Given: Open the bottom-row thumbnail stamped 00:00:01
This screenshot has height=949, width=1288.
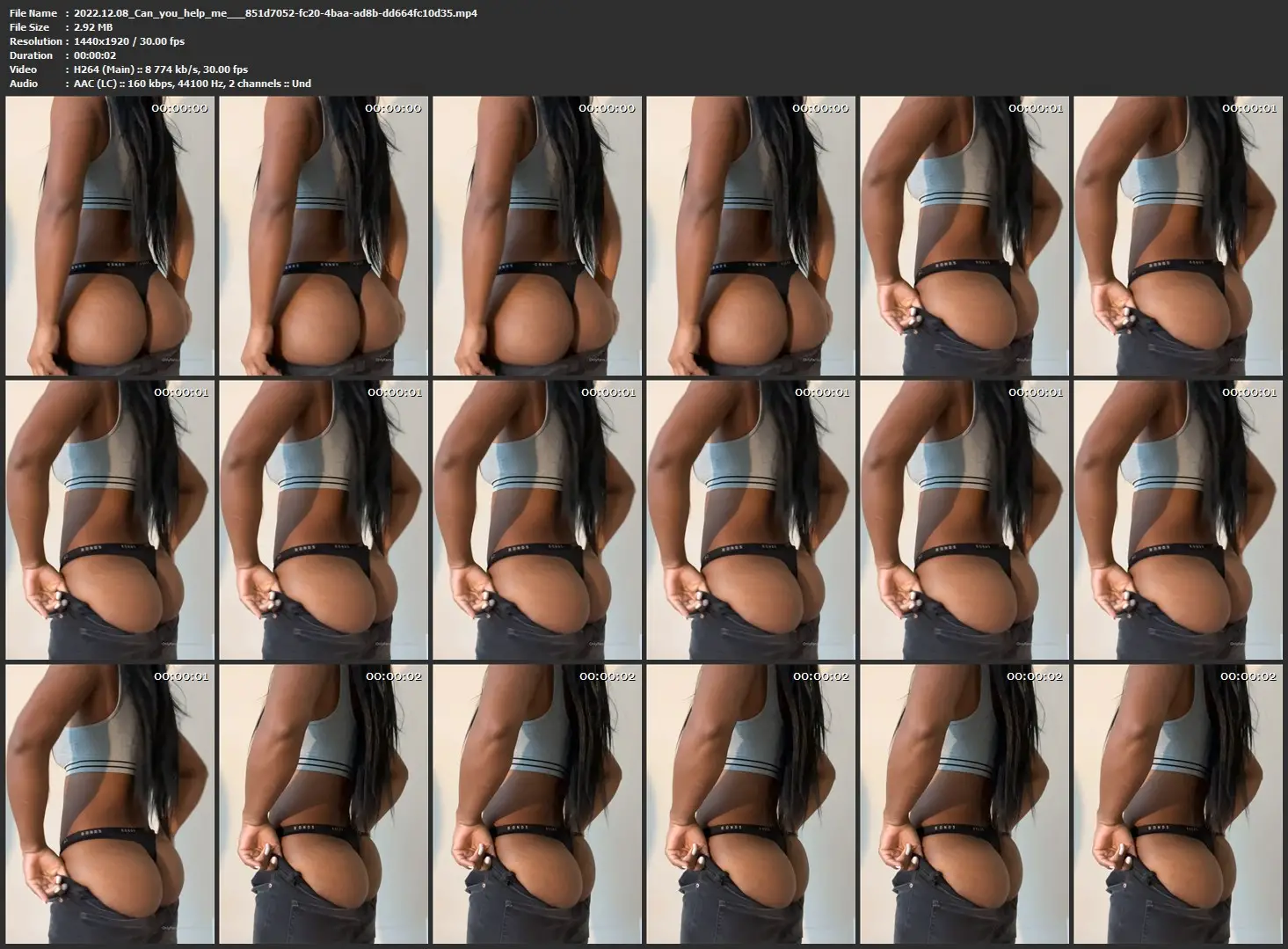Looking at the screenshot, I should point(110,804).
